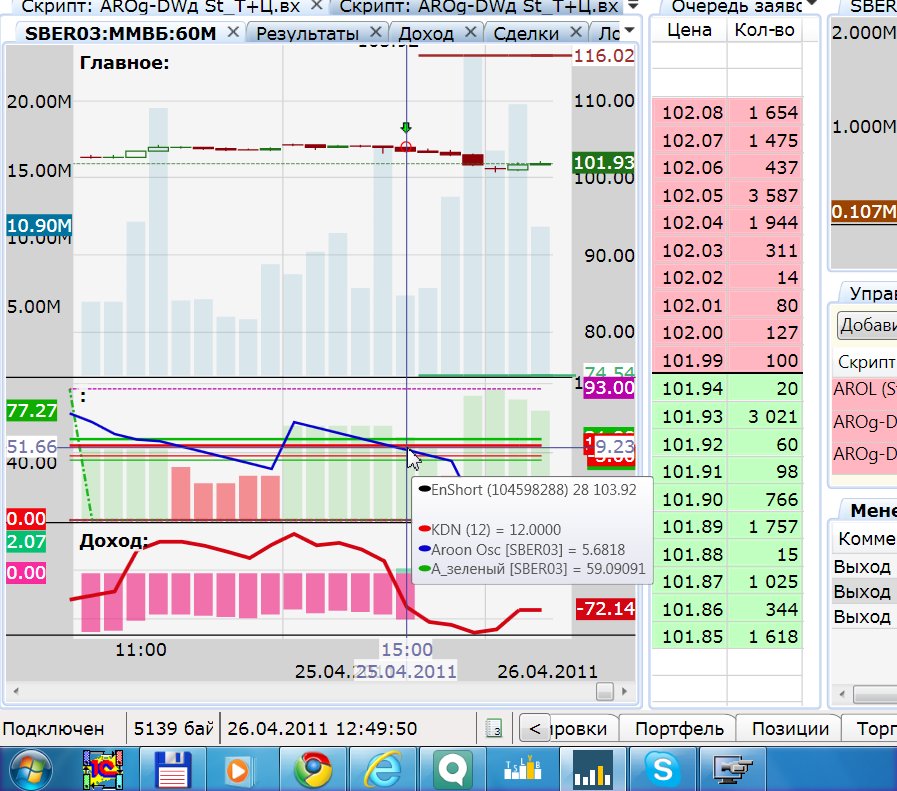Screen dimensions: 897x791
Task: Open script tabs overflow dropdown arrow
Action: point(633,6)
